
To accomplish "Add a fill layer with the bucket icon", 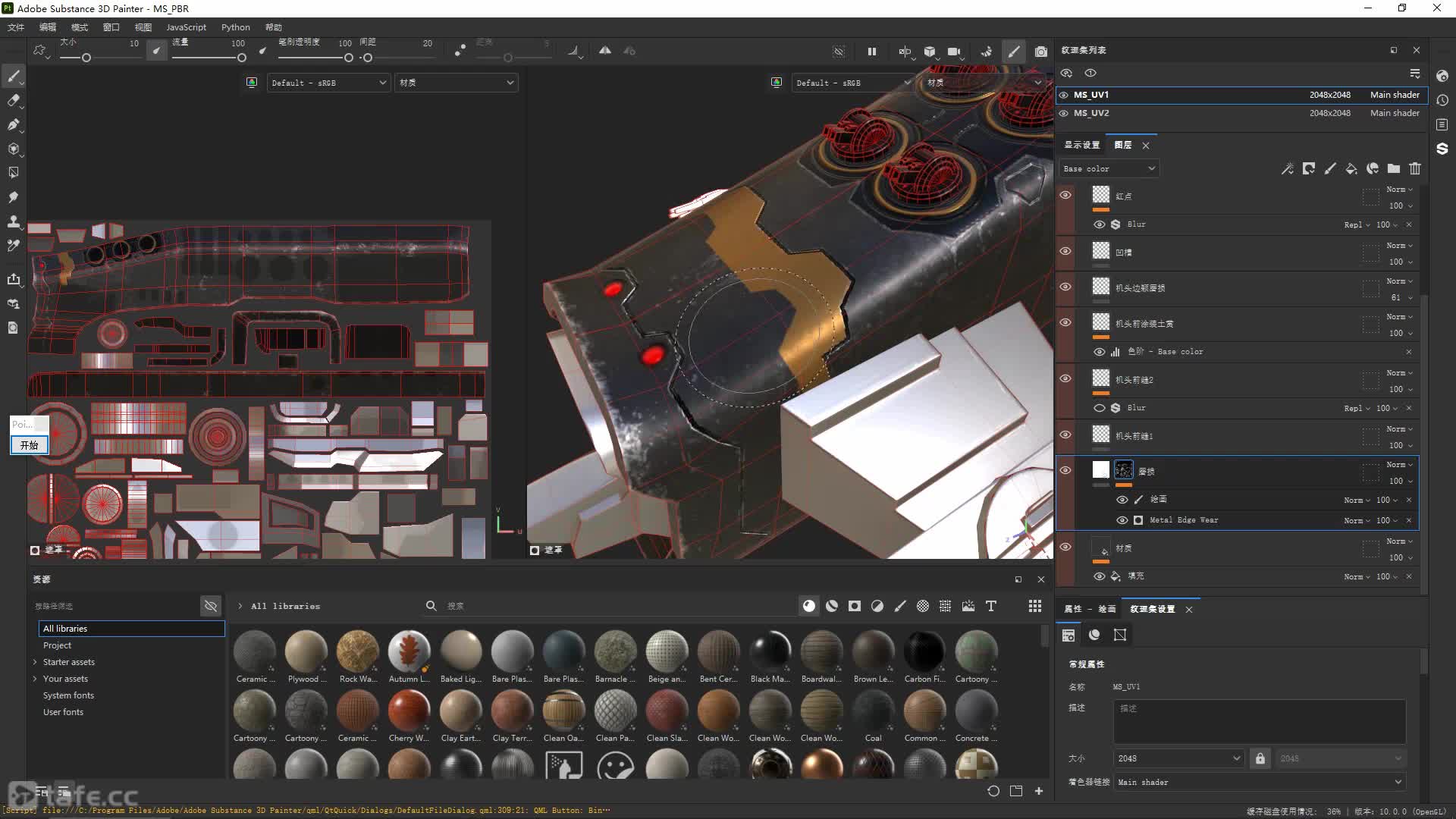I will click(x=1351, y=168).
